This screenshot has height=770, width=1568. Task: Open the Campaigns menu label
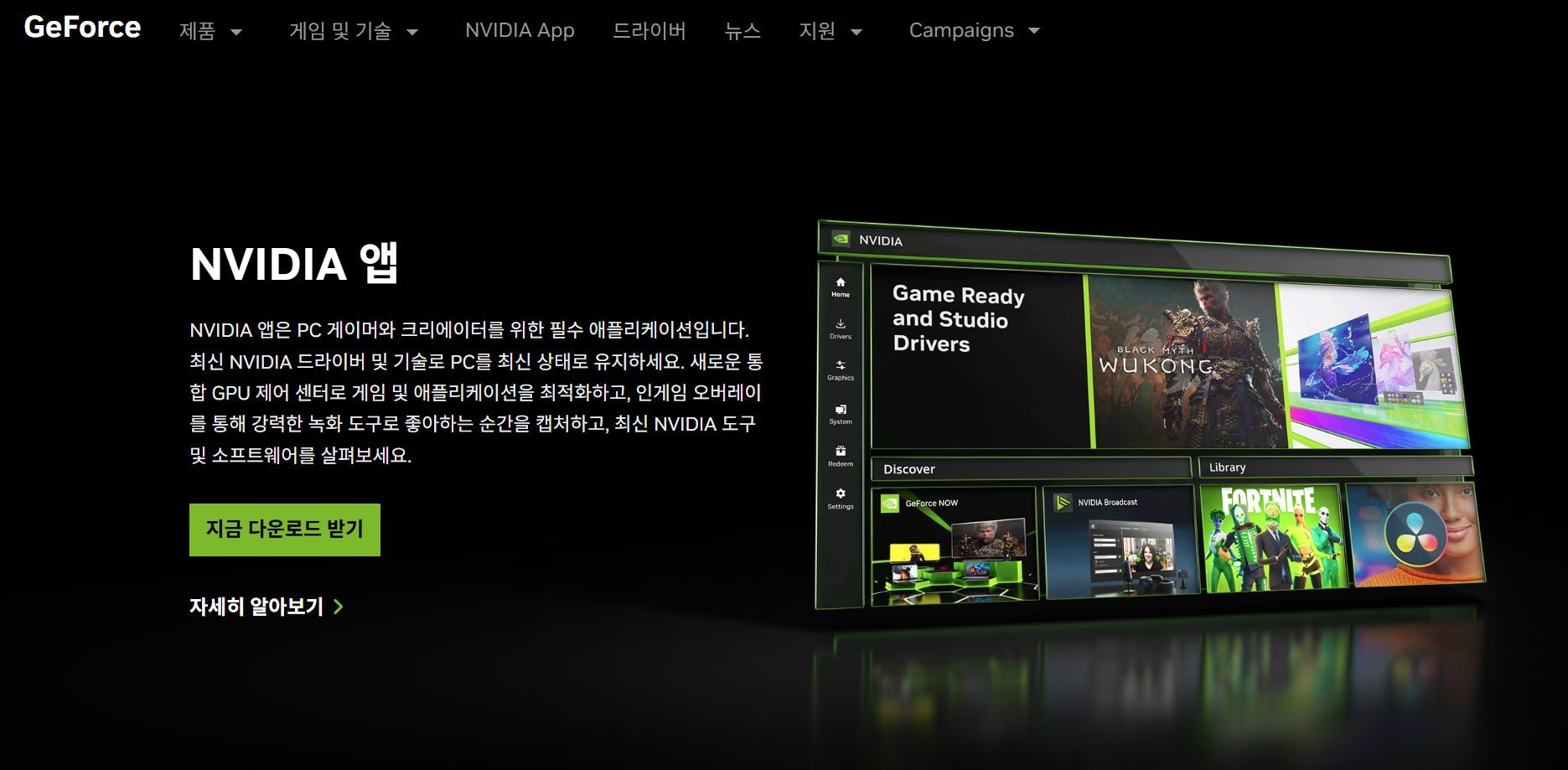[961, 30]
